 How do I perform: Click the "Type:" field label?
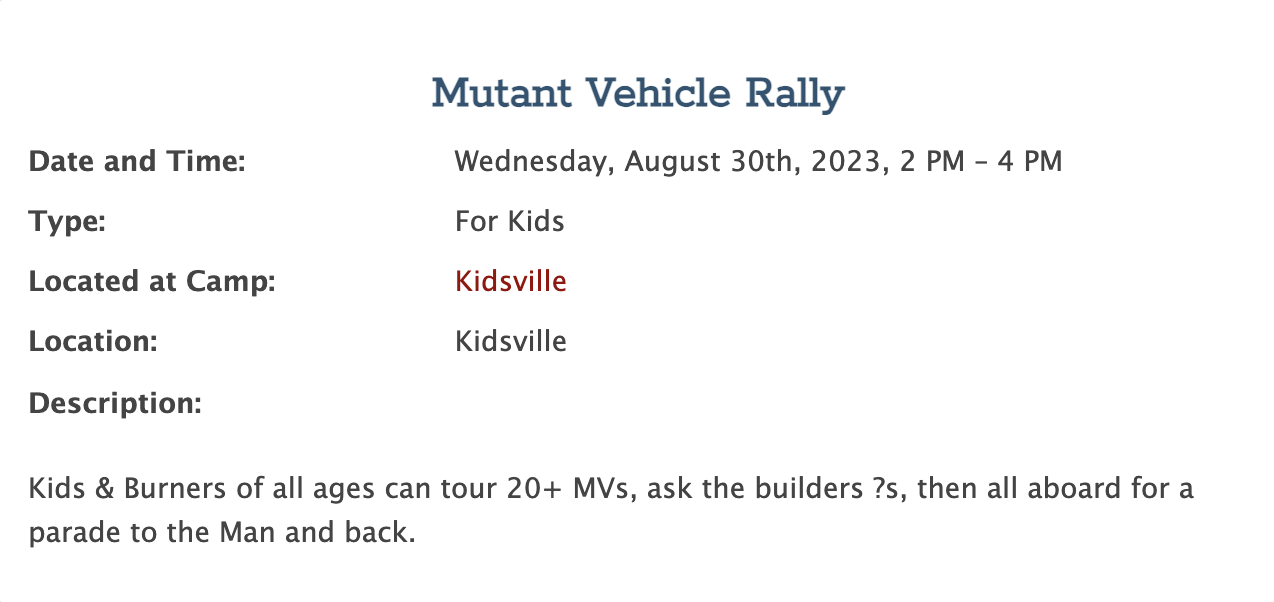pos(67,221)
